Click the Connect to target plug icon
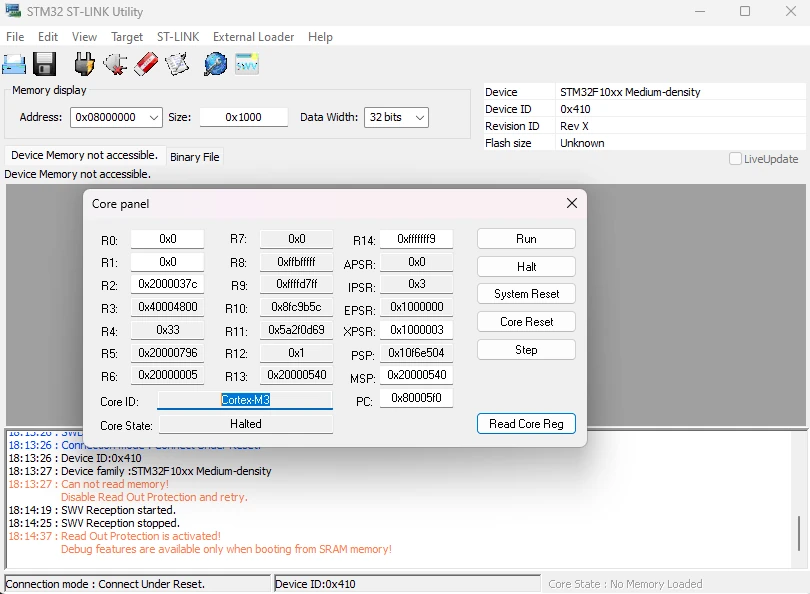This screenshot has height=594, width=810. pos(84,65)
